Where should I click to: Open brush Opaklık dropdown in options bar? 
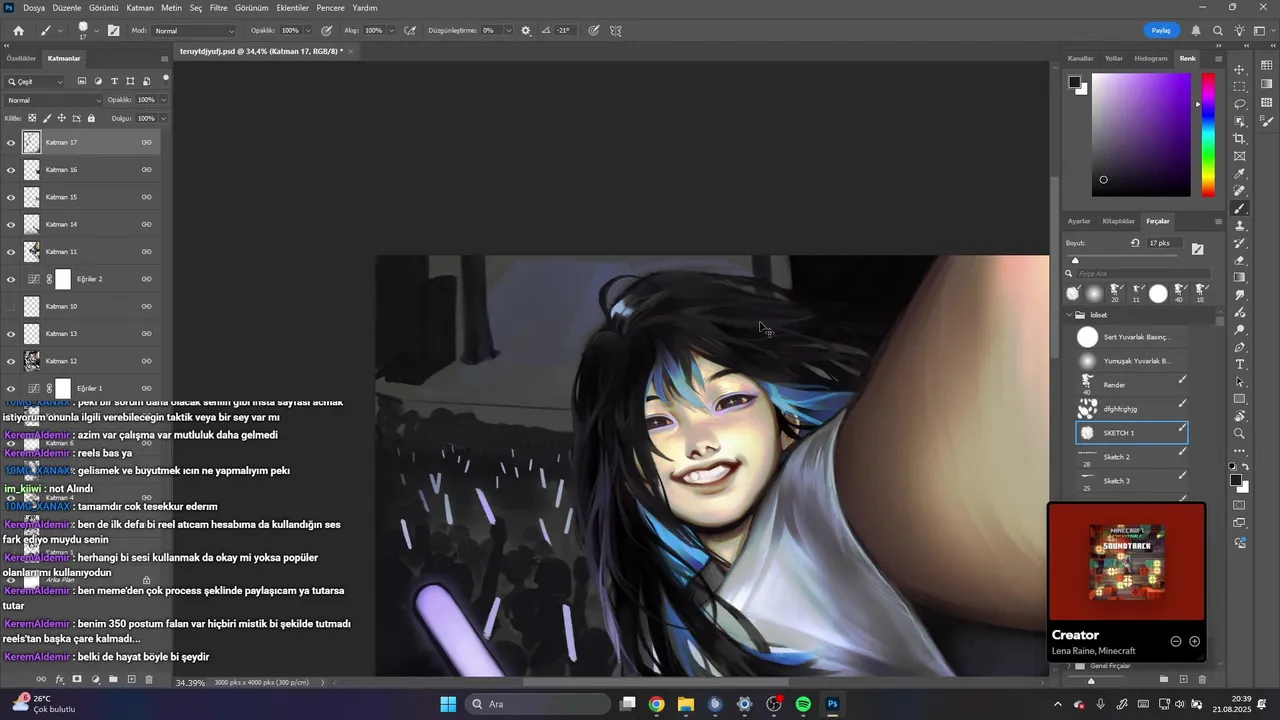click(x=309, y=31)
